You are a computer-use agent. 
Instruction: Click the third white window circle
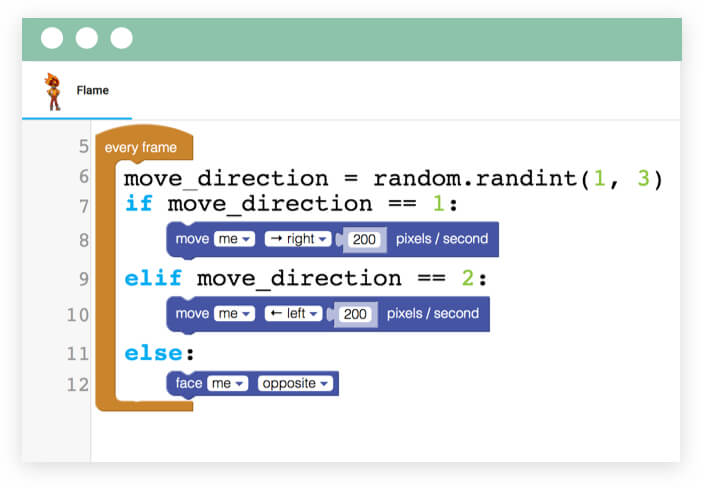121,38
